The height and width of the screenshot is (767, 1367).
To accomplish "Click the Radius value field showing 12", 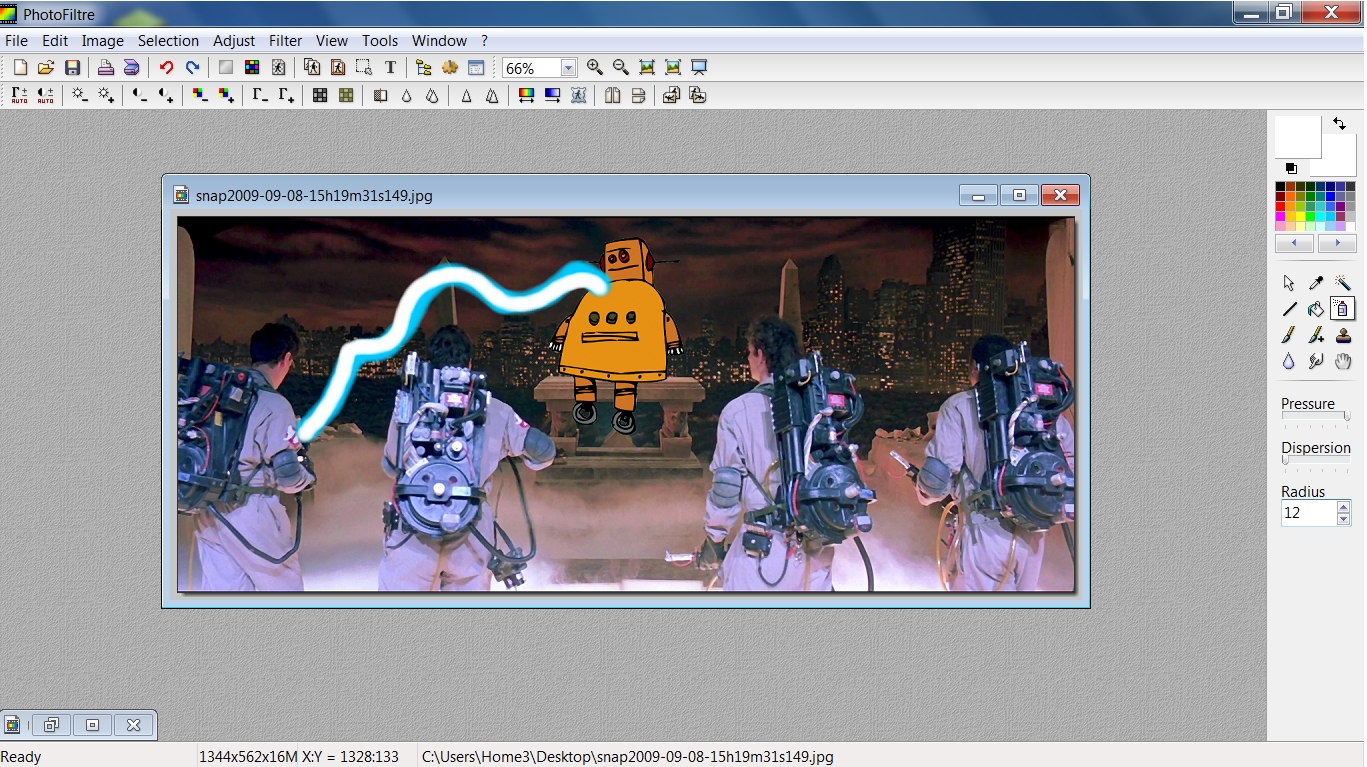I will pyautogui.click(x=1308, y=513).
